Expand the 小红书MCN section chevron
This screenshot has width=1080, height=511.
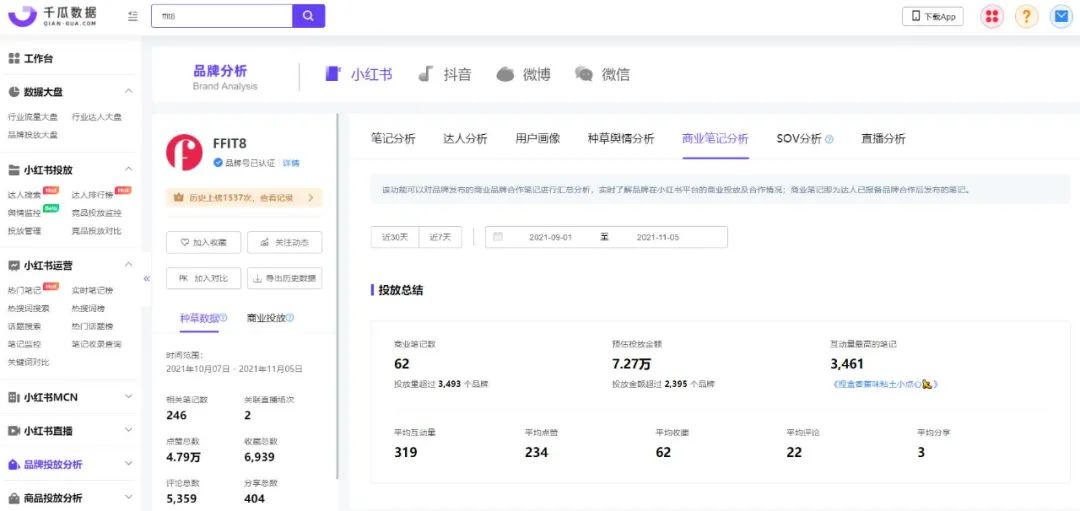[129, 397]
